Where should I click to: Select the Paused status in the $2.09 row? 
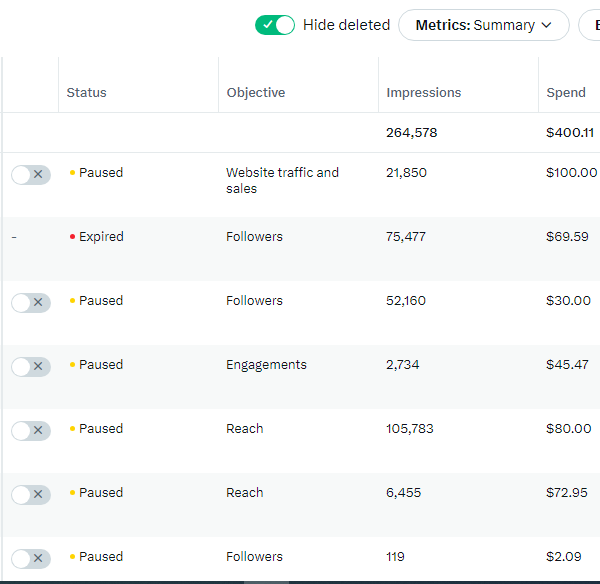(101, 556)
